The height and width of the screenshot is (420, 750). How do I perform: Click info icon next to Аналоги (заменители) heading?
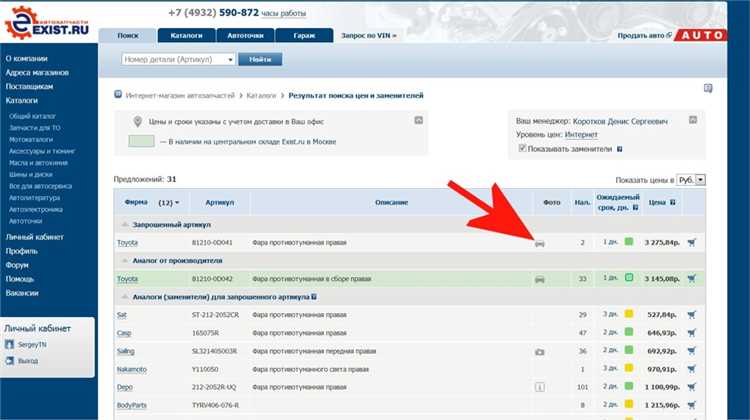(x=314, y=297)
